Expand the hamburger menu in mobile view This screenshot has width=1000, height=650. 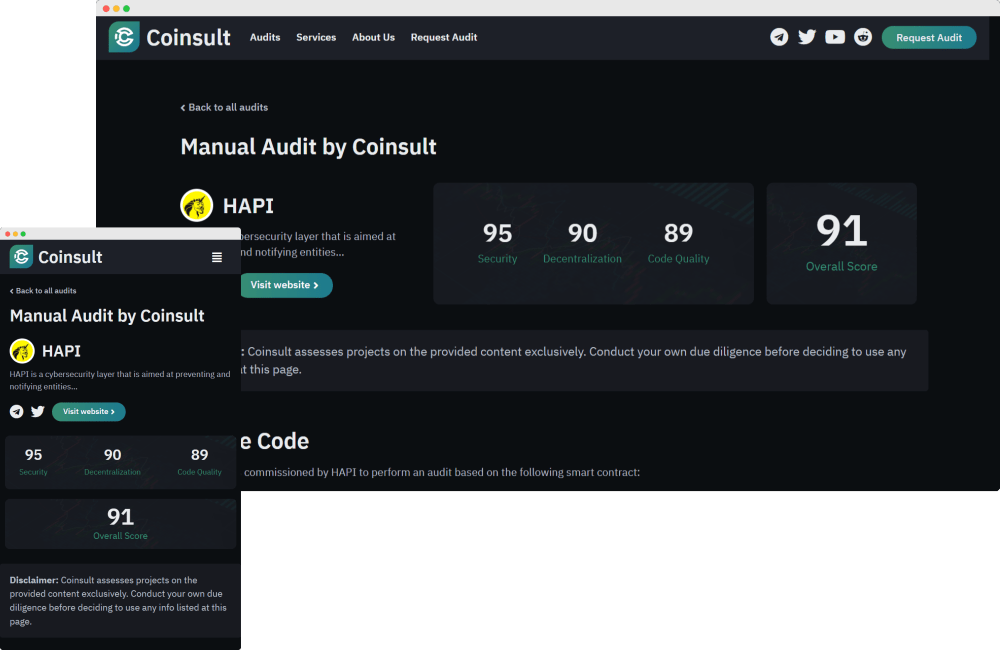pyautogui.click(x=217, y=257)
